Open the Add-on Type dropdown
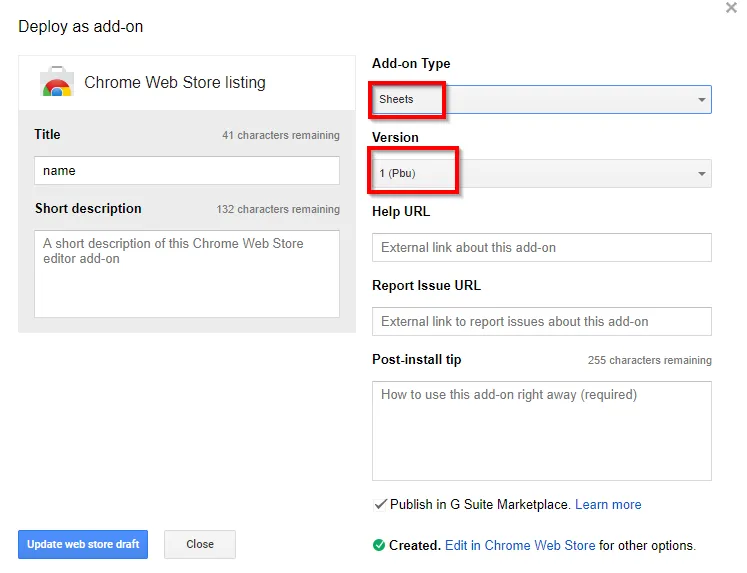747x573 pixels. pyautogui.click(x=541, y=100)
